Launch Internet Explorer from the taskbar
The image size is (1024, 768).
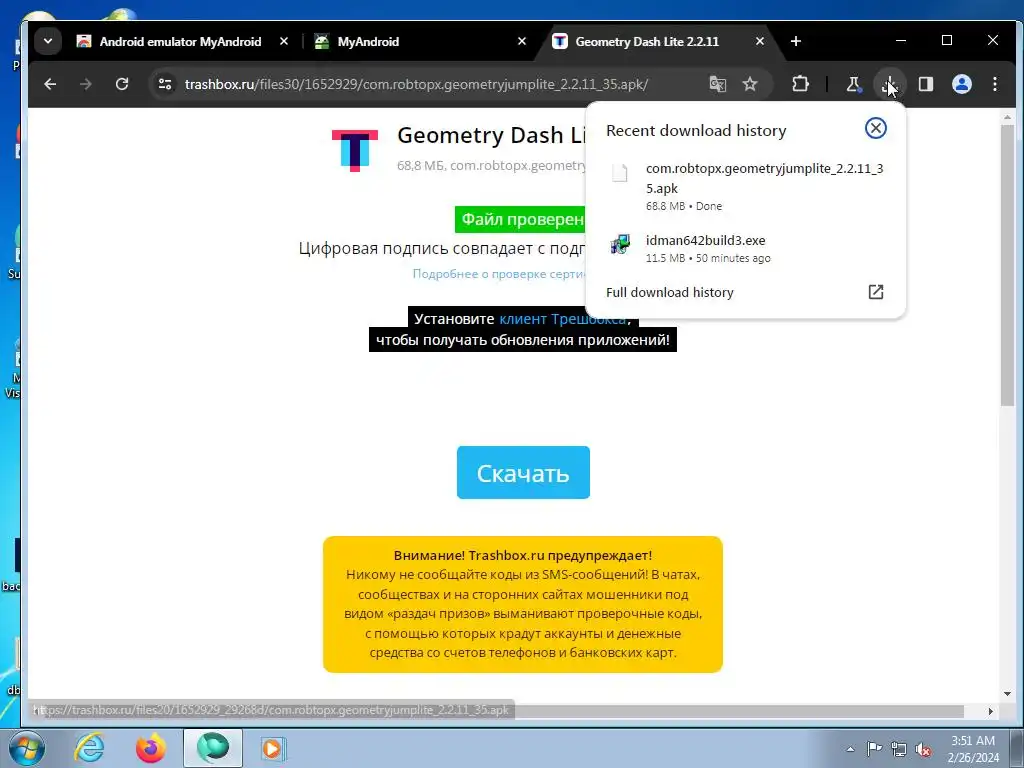[89, 748]
